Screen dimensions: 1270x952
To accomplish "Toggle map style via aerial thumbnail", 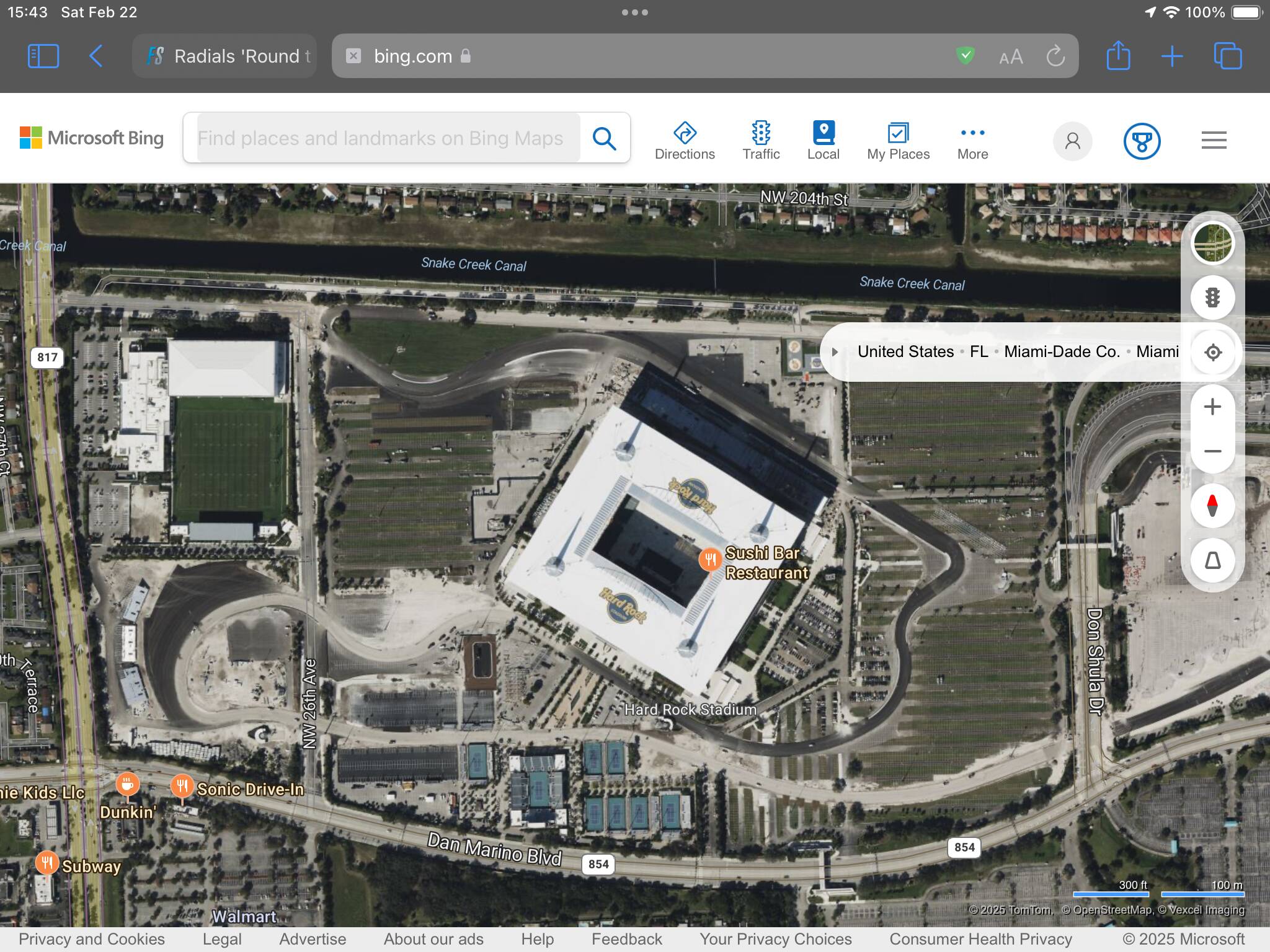I will pyautogui.click(x=1212, y=243).
